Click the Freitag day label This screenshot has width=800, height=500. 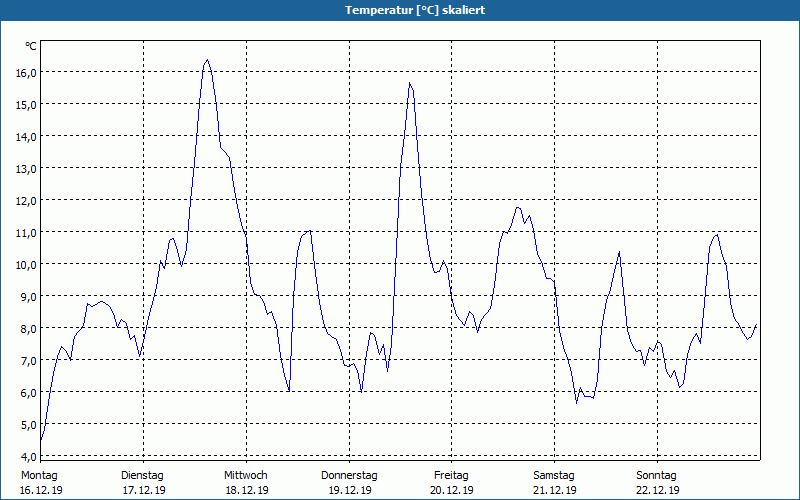452,476
